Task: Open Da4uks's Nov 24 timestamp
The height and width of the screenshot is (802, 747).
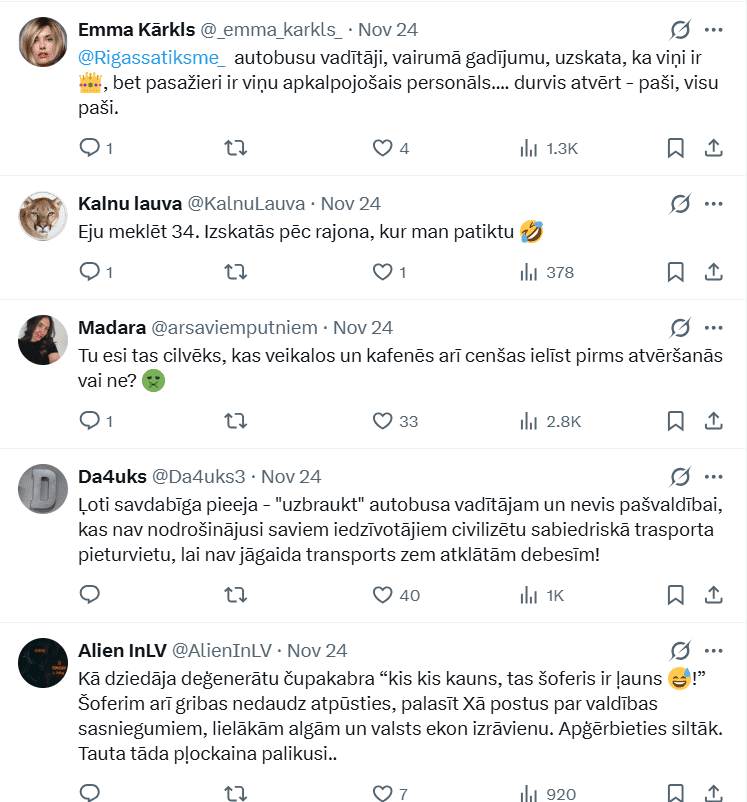Action: 291,477
